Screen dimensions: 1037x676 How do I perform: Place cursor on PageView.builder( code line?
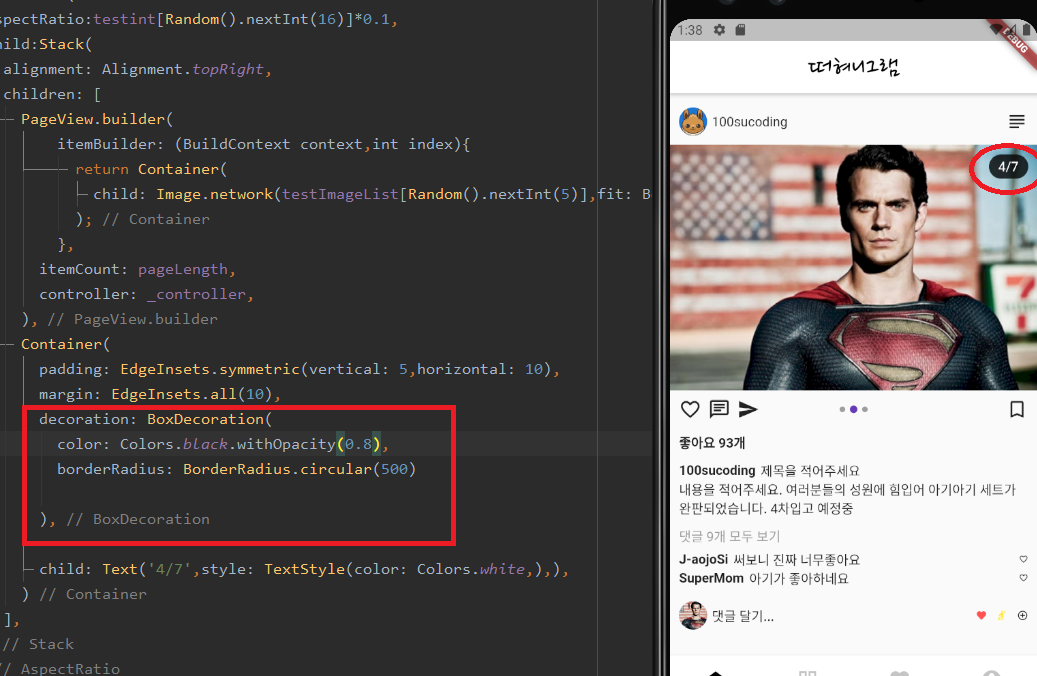point(97,119)
